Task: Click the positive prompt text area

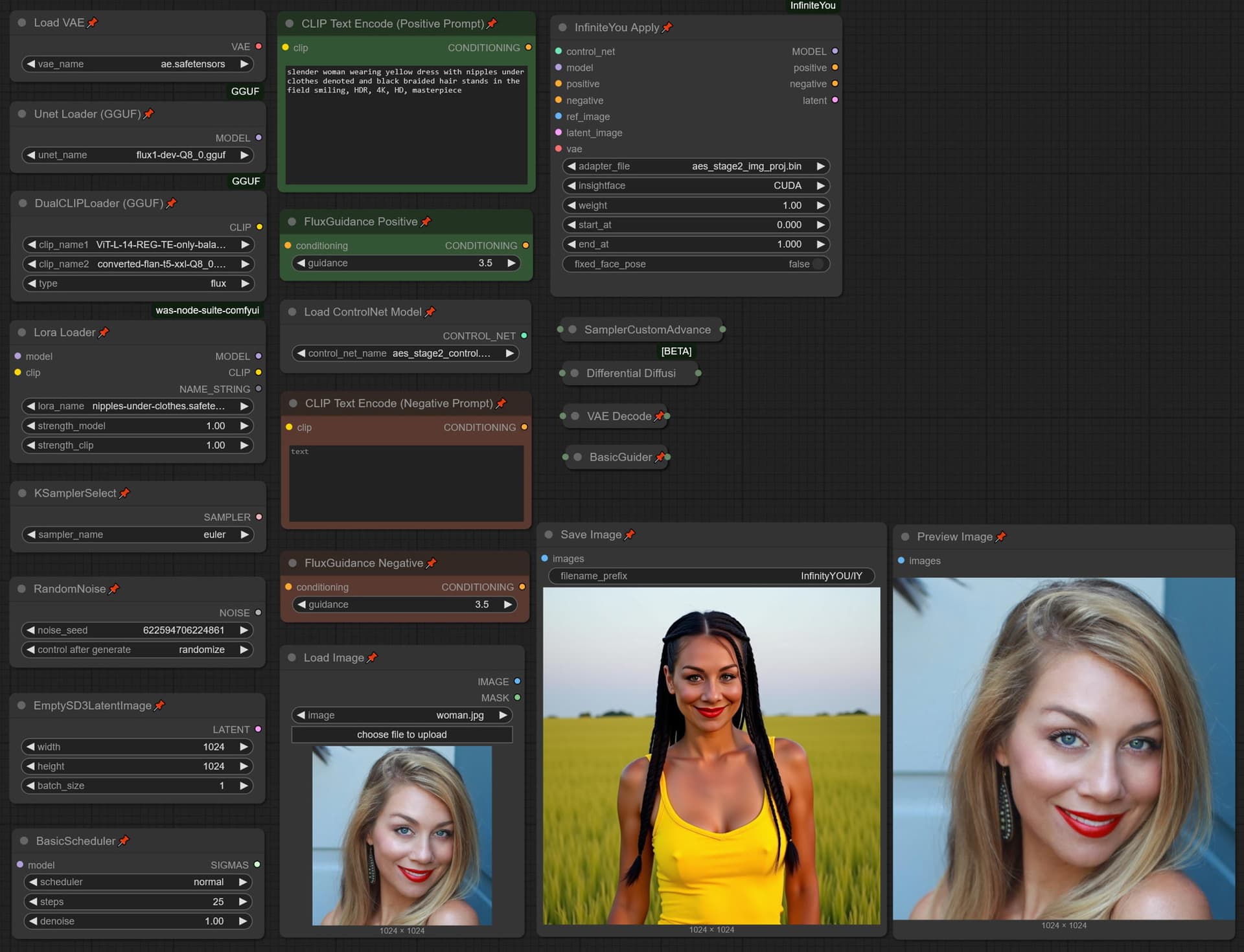Action: [406, 124]
